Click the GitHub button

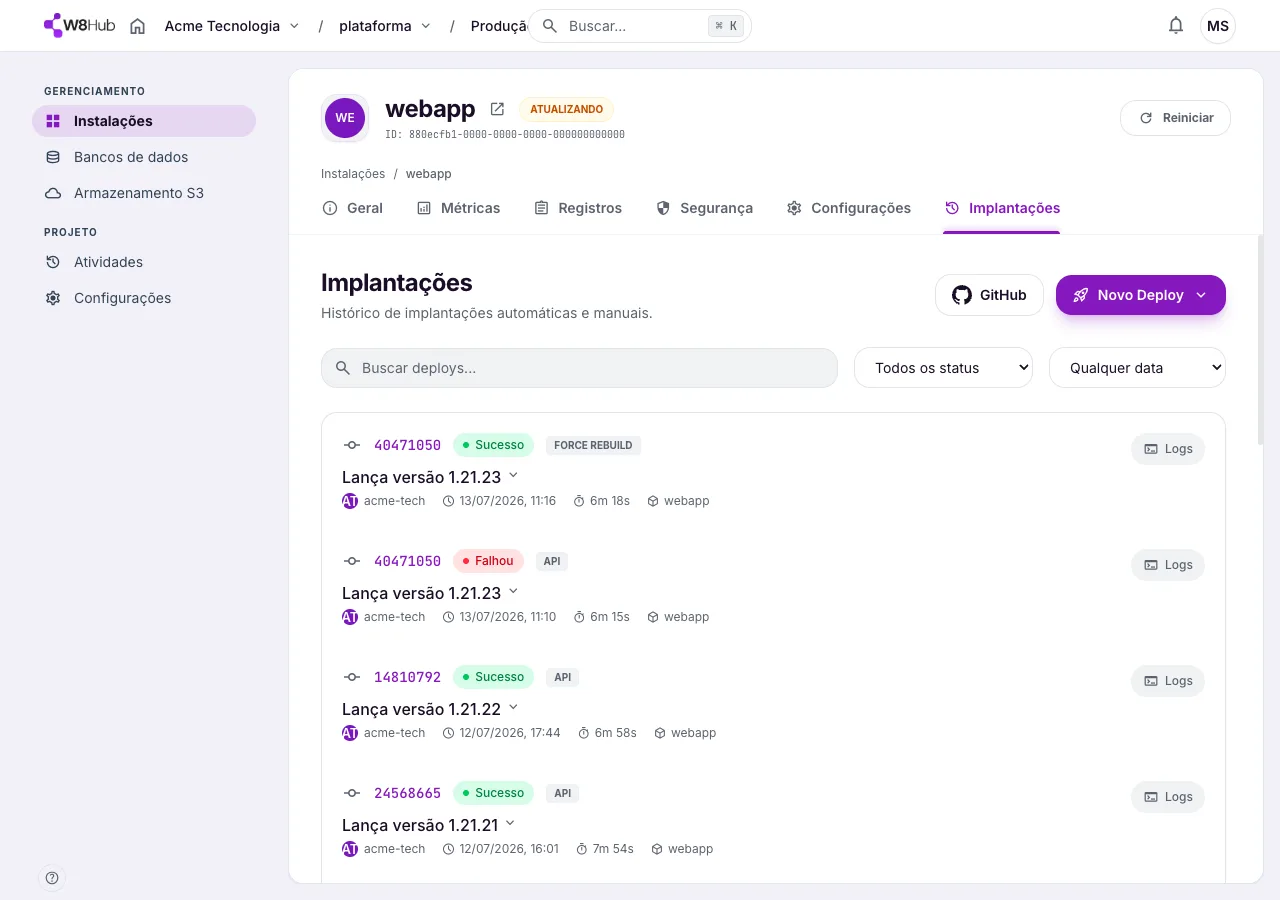click(x=989, y=295)
